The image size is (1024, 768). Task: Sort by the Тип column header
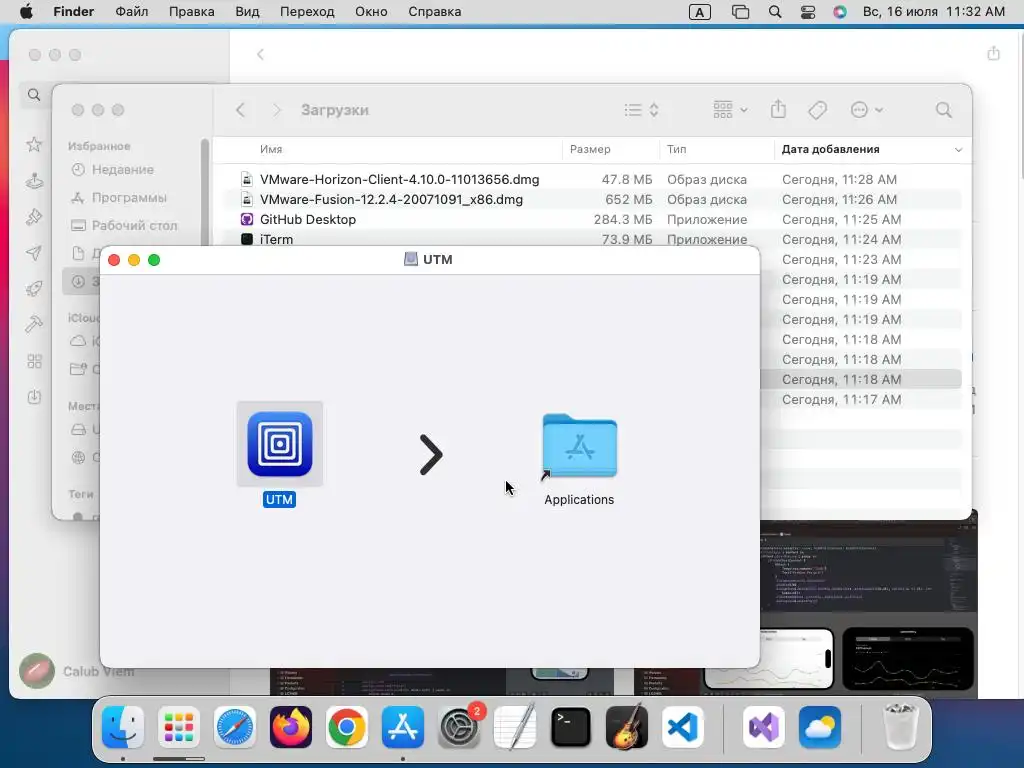tap(677, 149)
